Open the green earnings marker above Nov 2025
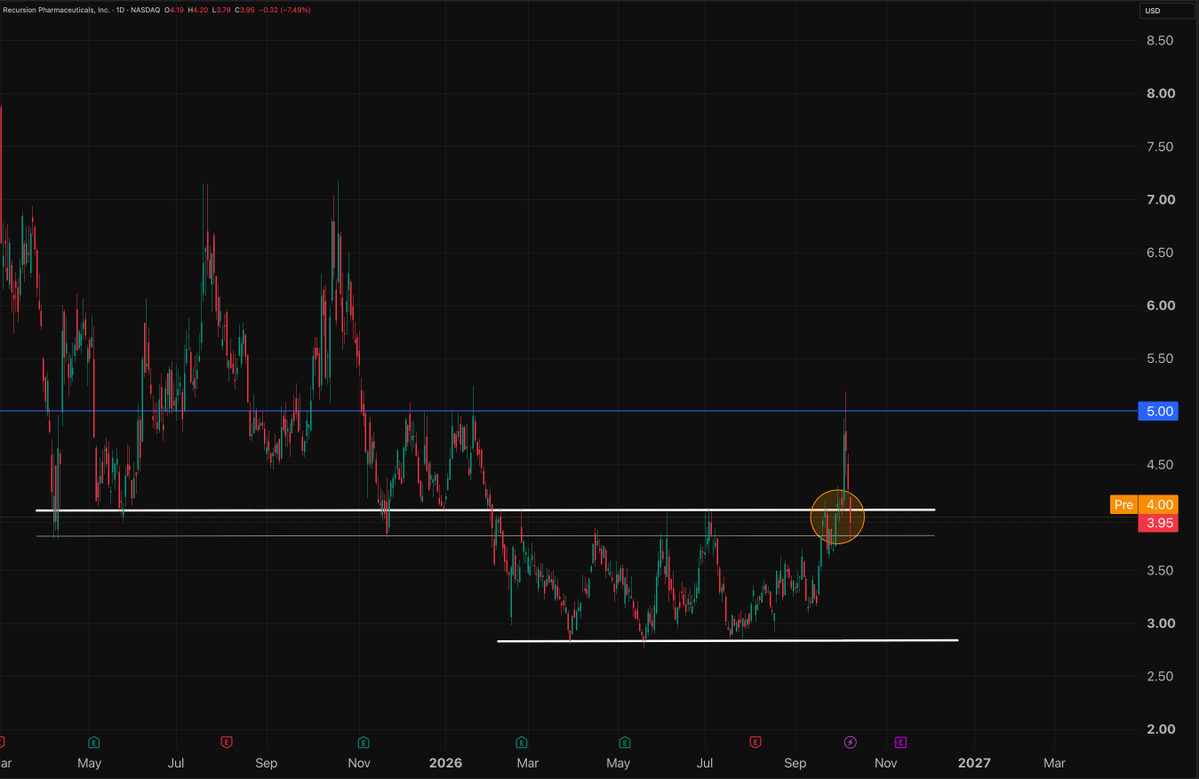This screenshot has height=779, width=1199. tap(363, 742)
